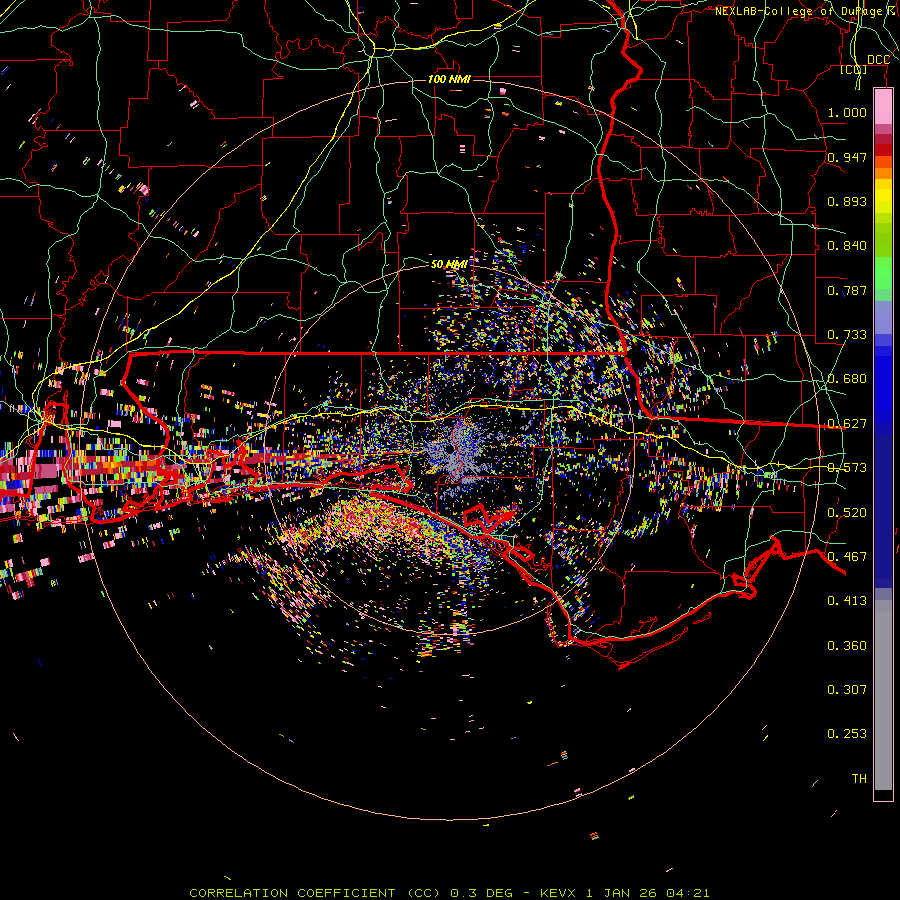
Task: Click the DCC label above color scale
Action: [878, 60]
